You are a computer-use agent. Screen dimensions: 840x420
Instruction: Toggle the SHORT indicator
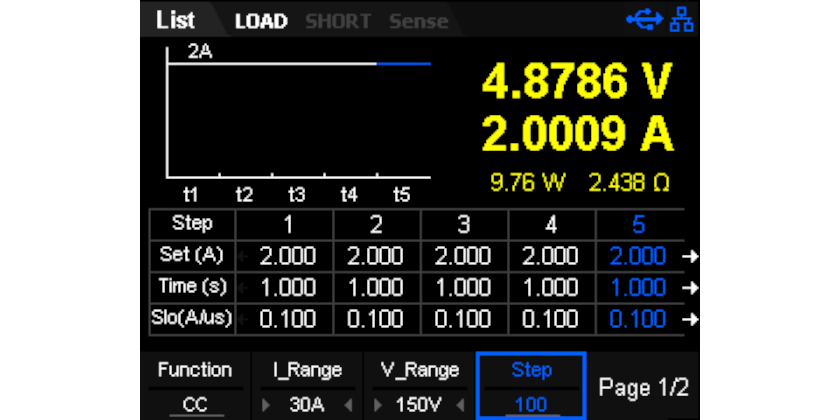click(338, 21)
